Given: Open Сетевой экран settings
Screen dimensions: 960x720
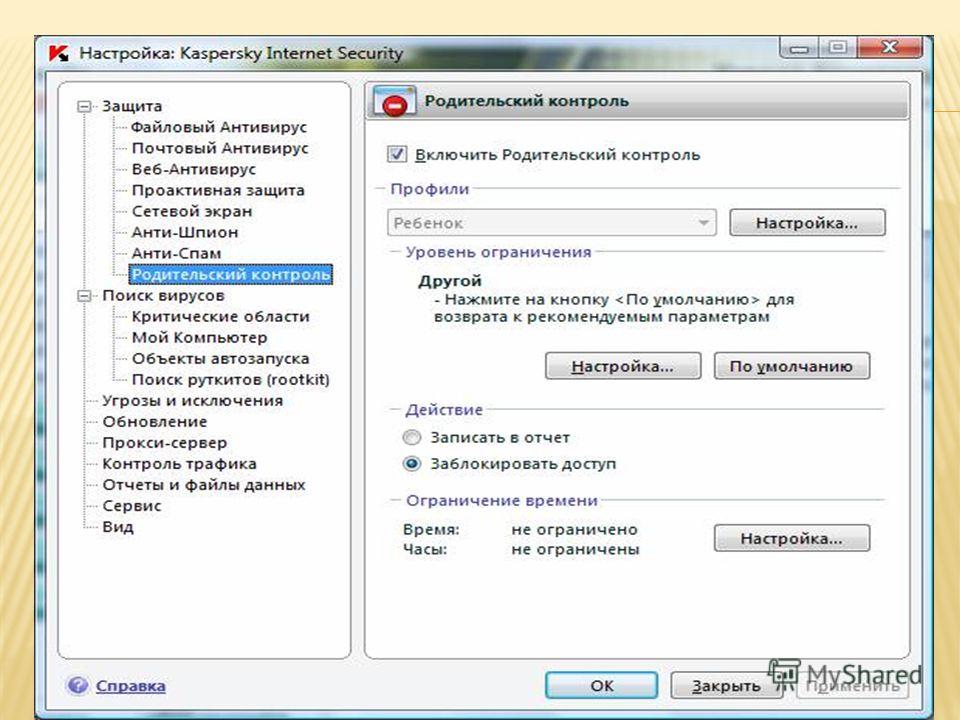Looking at the screenshot, I should coord(192,211).
